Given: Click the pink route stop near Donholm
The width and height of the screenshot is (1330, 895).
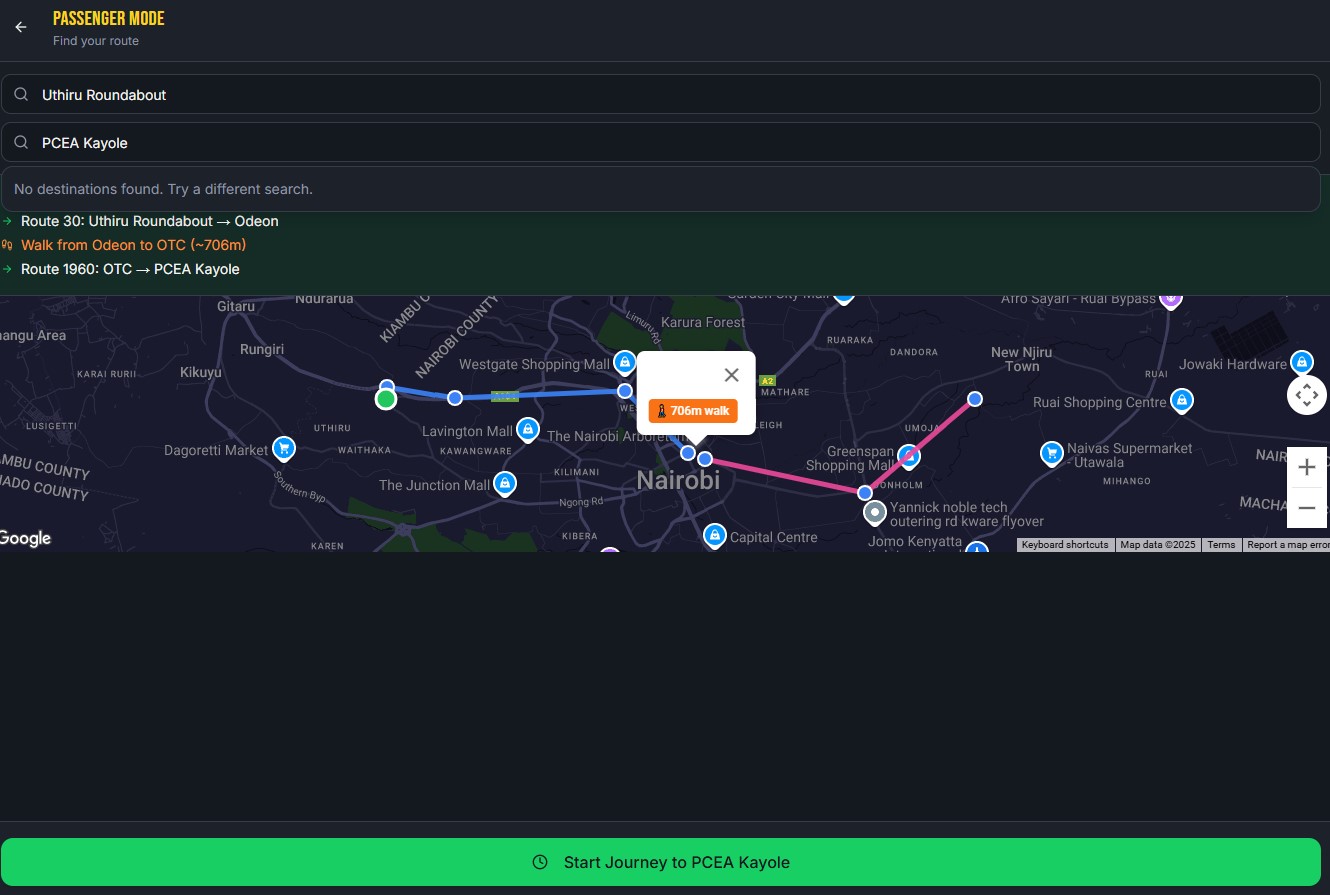Looking at the screenshot, I should 865,493.
